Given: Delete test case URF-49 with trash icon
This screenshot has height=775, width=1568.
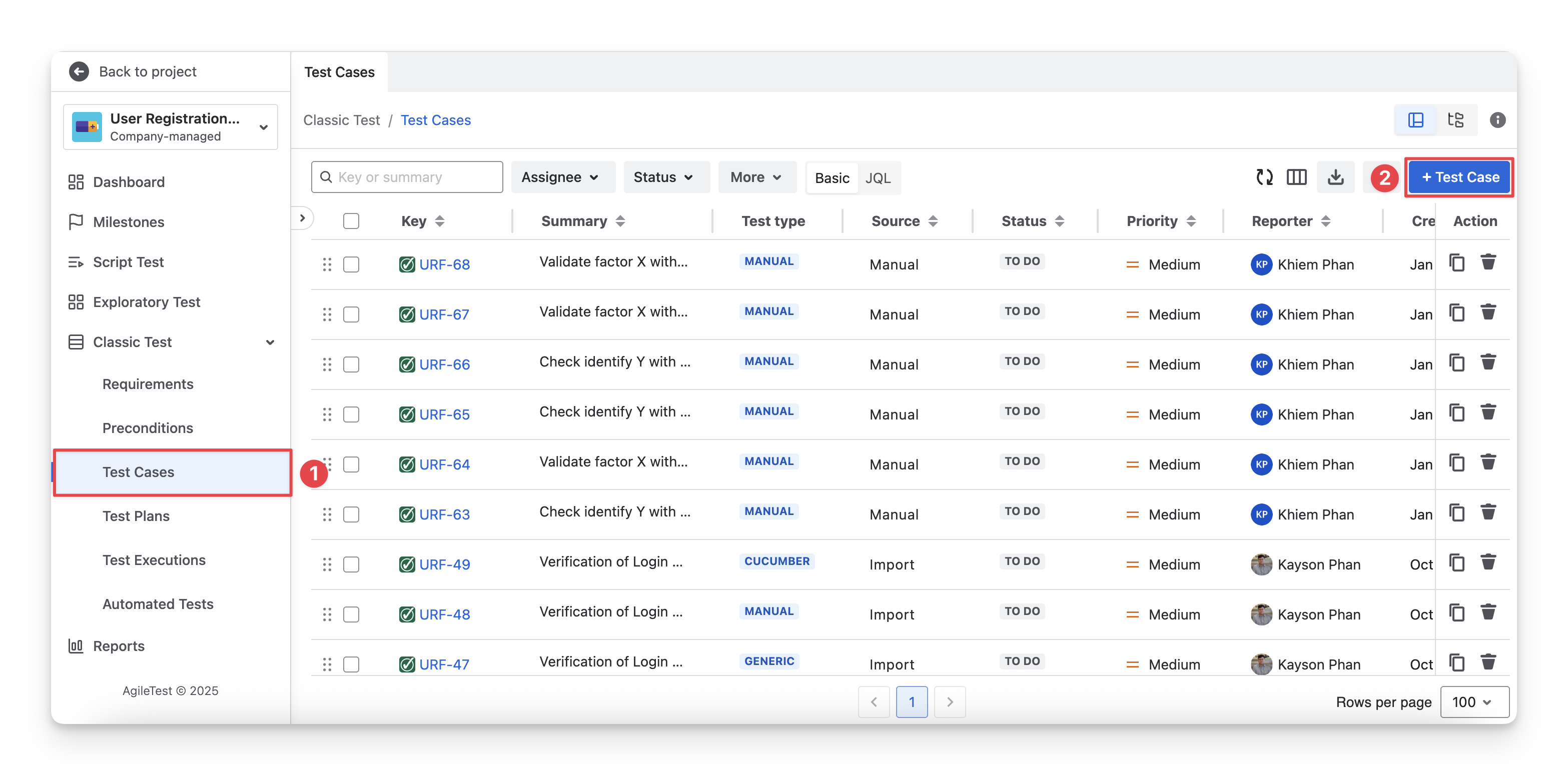Looking at the screenshot, I should [1488, 562].
